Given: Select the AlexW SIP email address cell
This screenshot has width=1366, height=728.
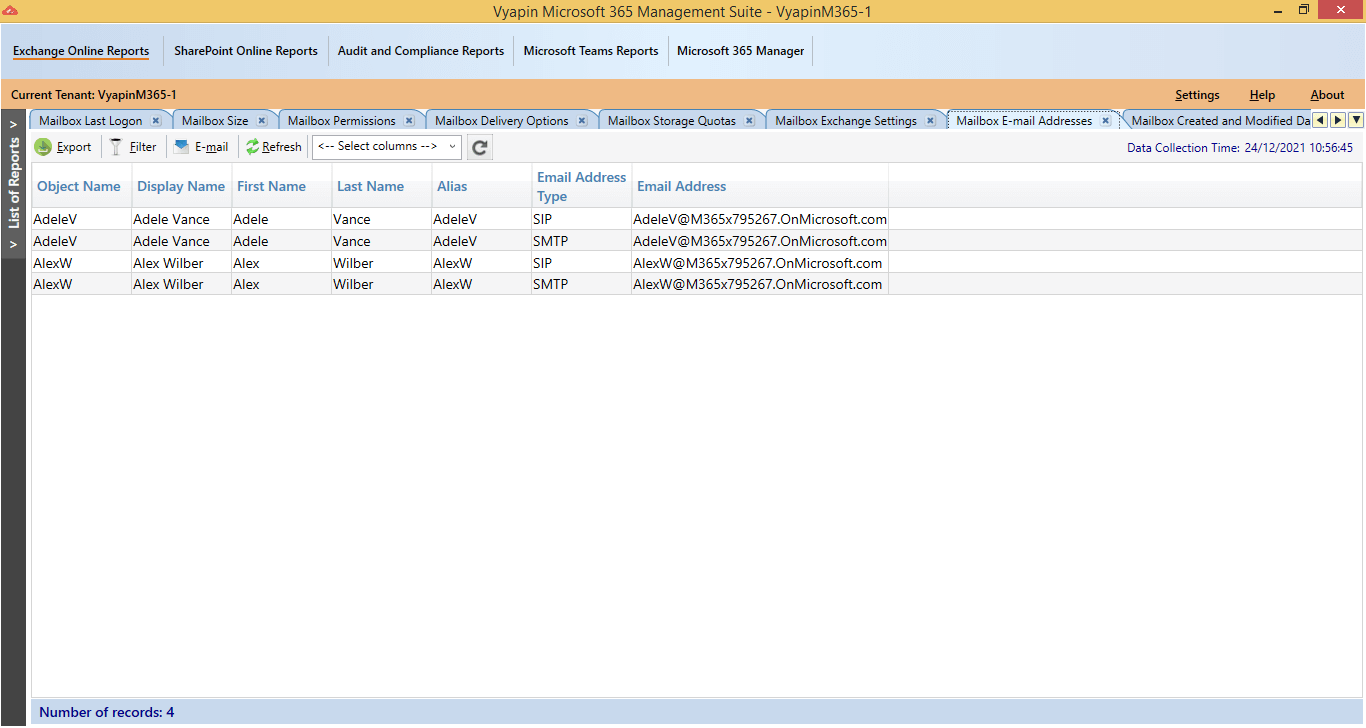Looking at the screenshot, I should pyautogui.click(x=760, y=263).
